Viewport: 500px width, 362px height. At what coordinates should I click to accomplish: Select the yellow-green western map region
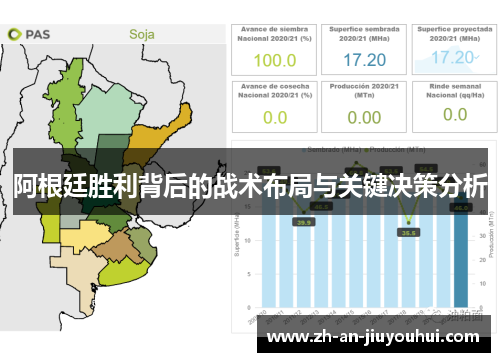coord(51,228)
